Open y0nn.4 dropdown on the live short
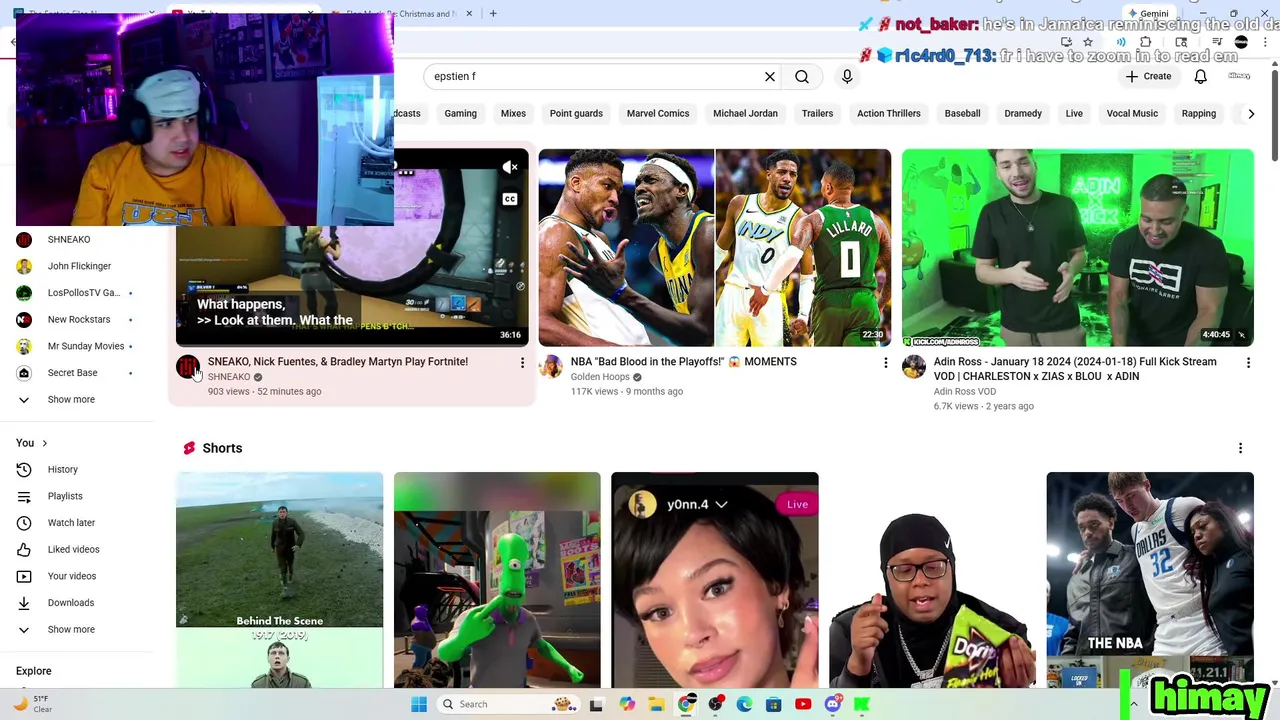This screenshot has width=1280, height=720. coord(721,504)
